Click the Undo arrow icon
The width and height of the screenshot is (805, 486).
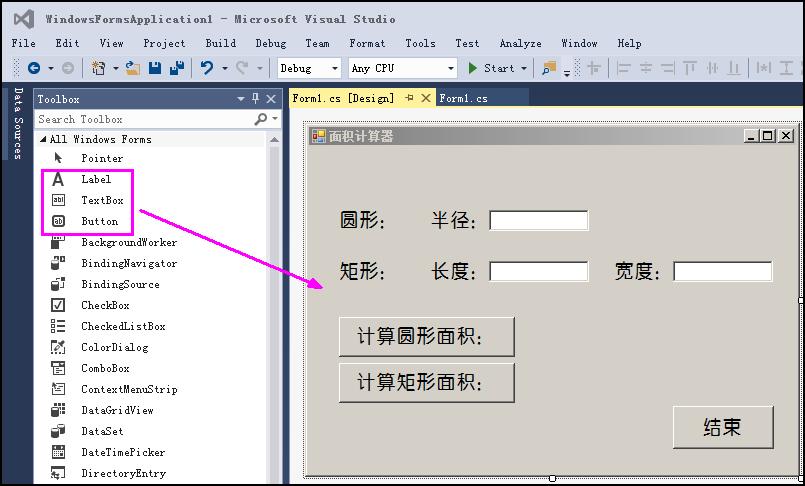click(x=206, y=68)
